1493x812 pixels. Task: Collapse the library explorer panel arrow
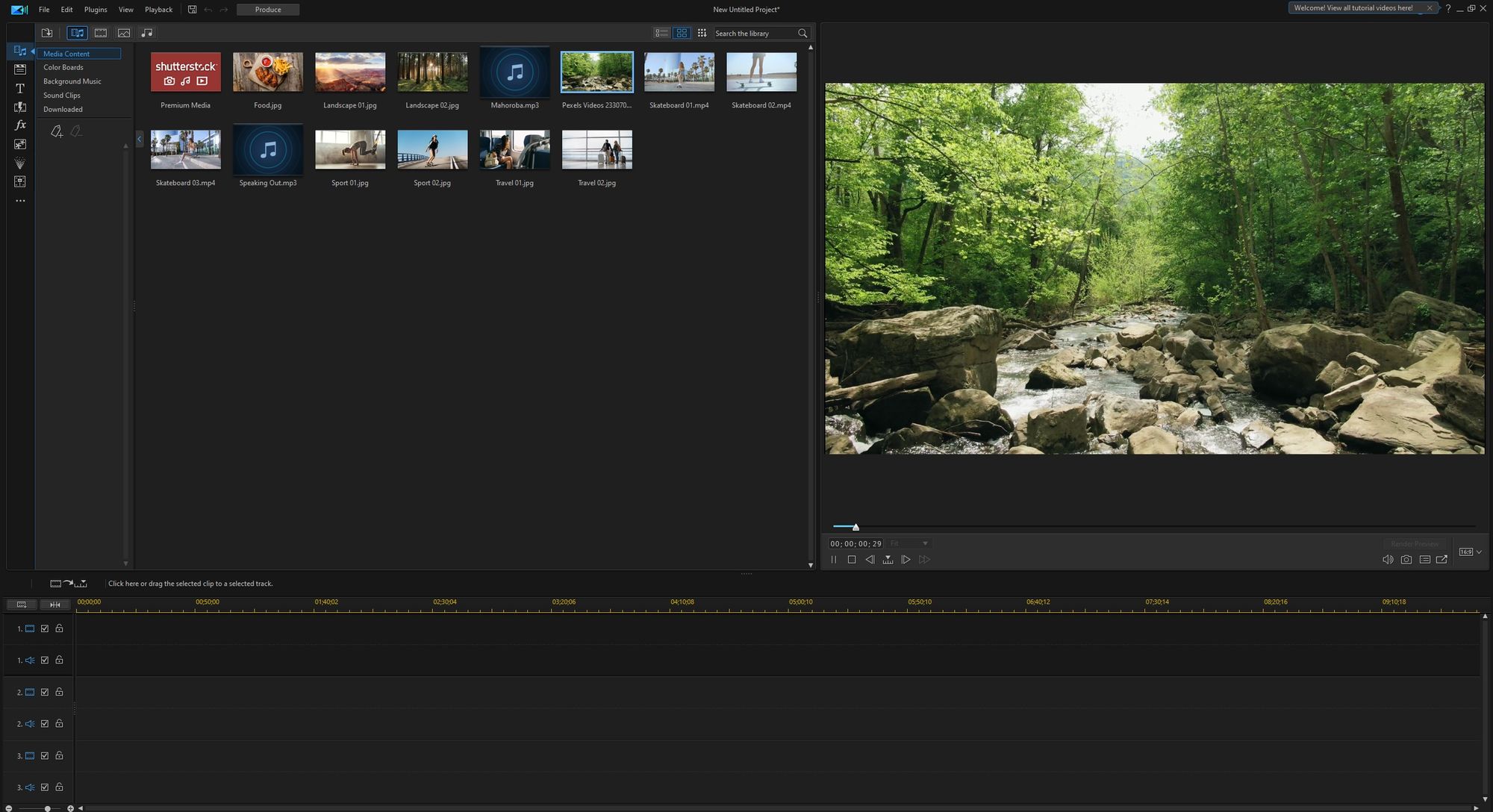tap(140, 139)
